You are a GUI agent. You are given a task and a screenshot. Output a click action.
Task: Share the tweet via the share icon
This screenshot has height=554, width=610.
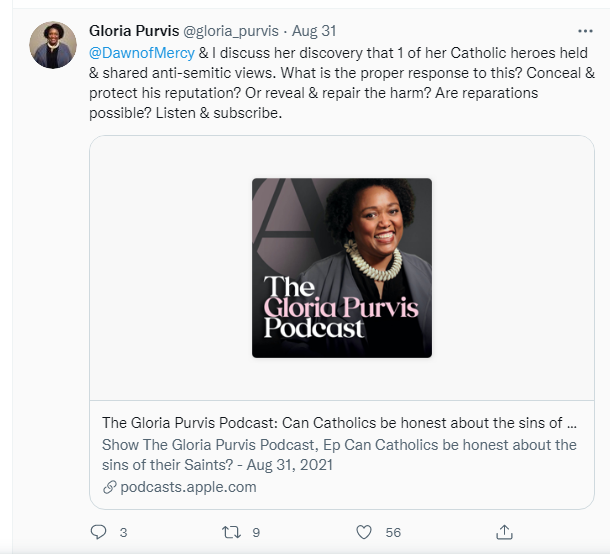[x=505, y=532]
